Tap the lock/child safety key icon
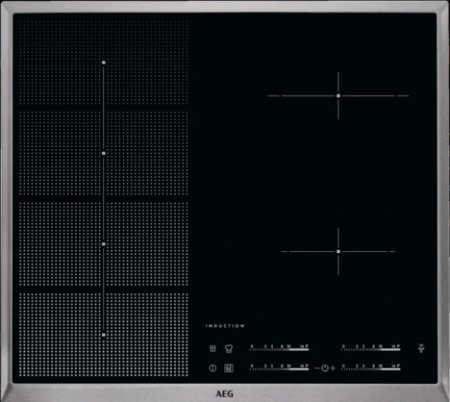 [213, 349]
